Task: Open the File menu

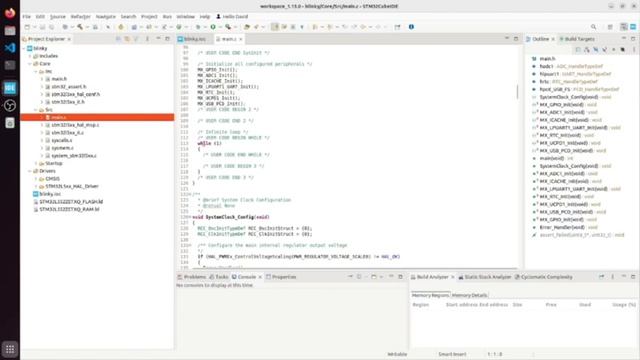Action: [27, 17]
